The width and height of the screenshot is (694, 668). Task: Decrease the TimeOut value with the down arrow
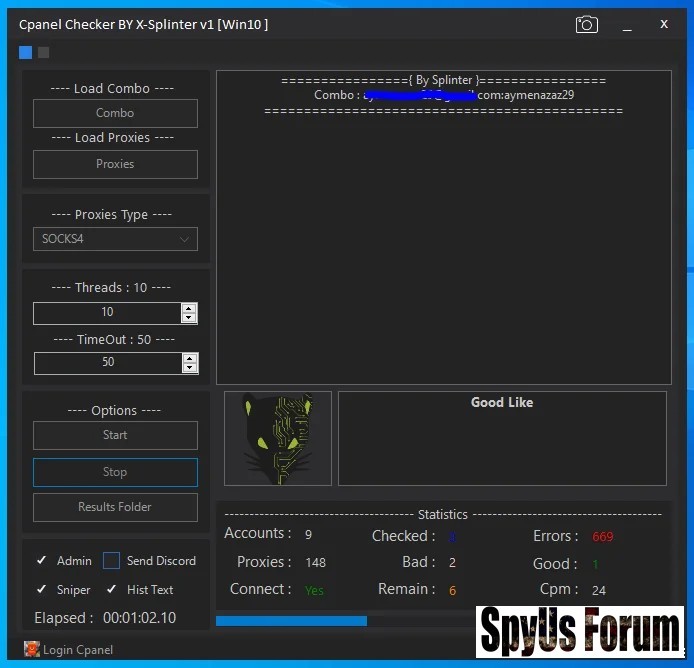[x=189, y=368]
